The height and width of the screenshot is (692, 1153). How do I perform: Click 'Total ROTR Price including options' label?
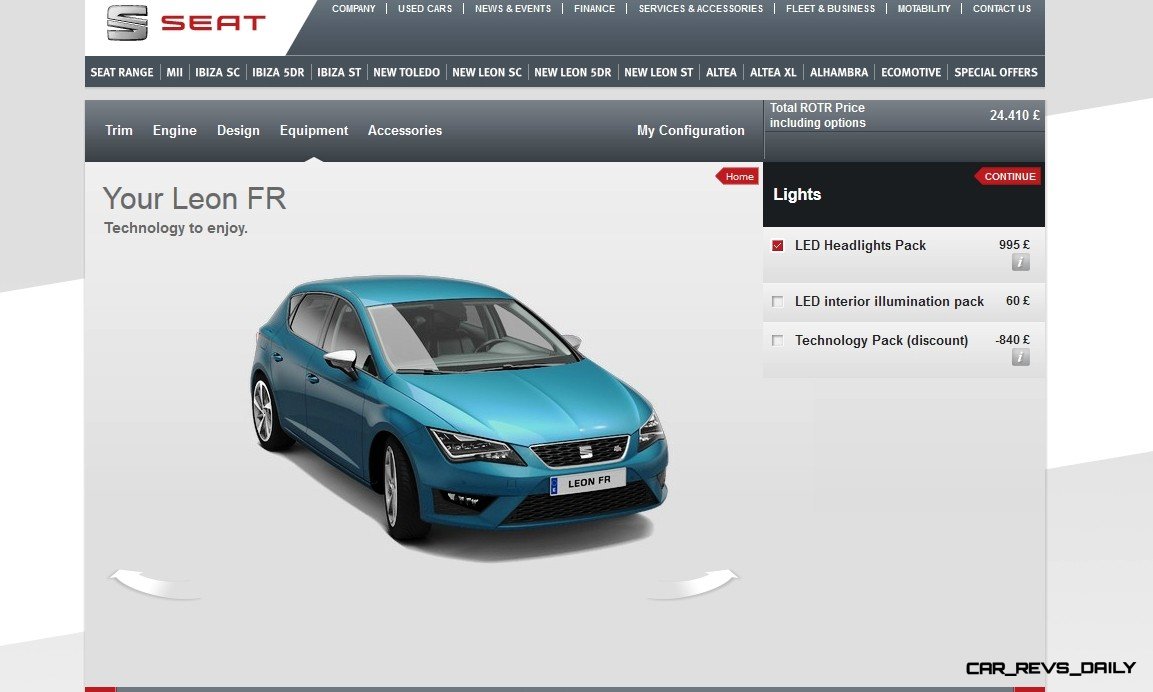point(818,115)
